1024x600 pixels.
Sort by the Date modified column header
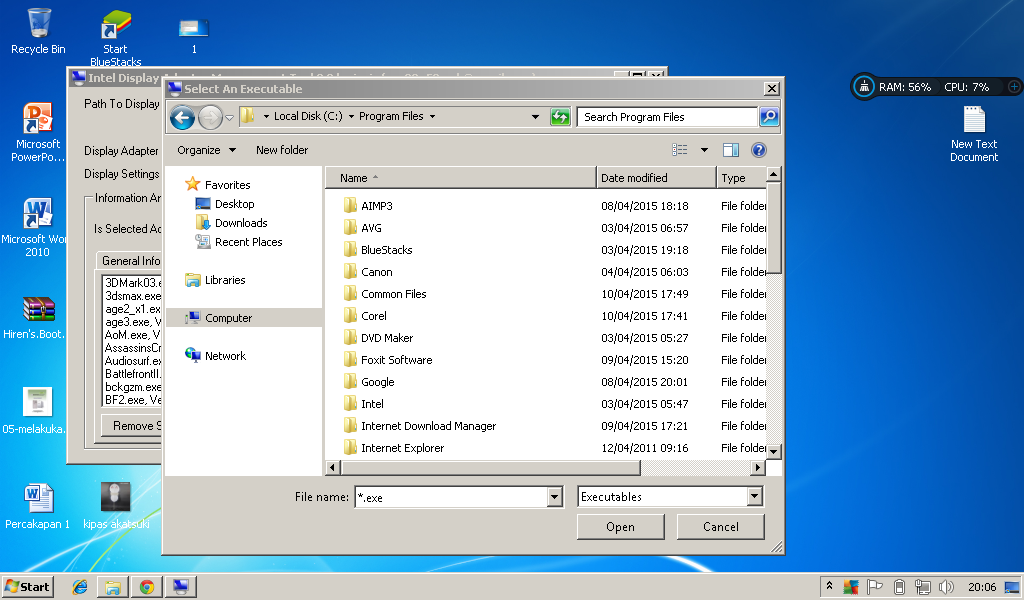point(656,178)
